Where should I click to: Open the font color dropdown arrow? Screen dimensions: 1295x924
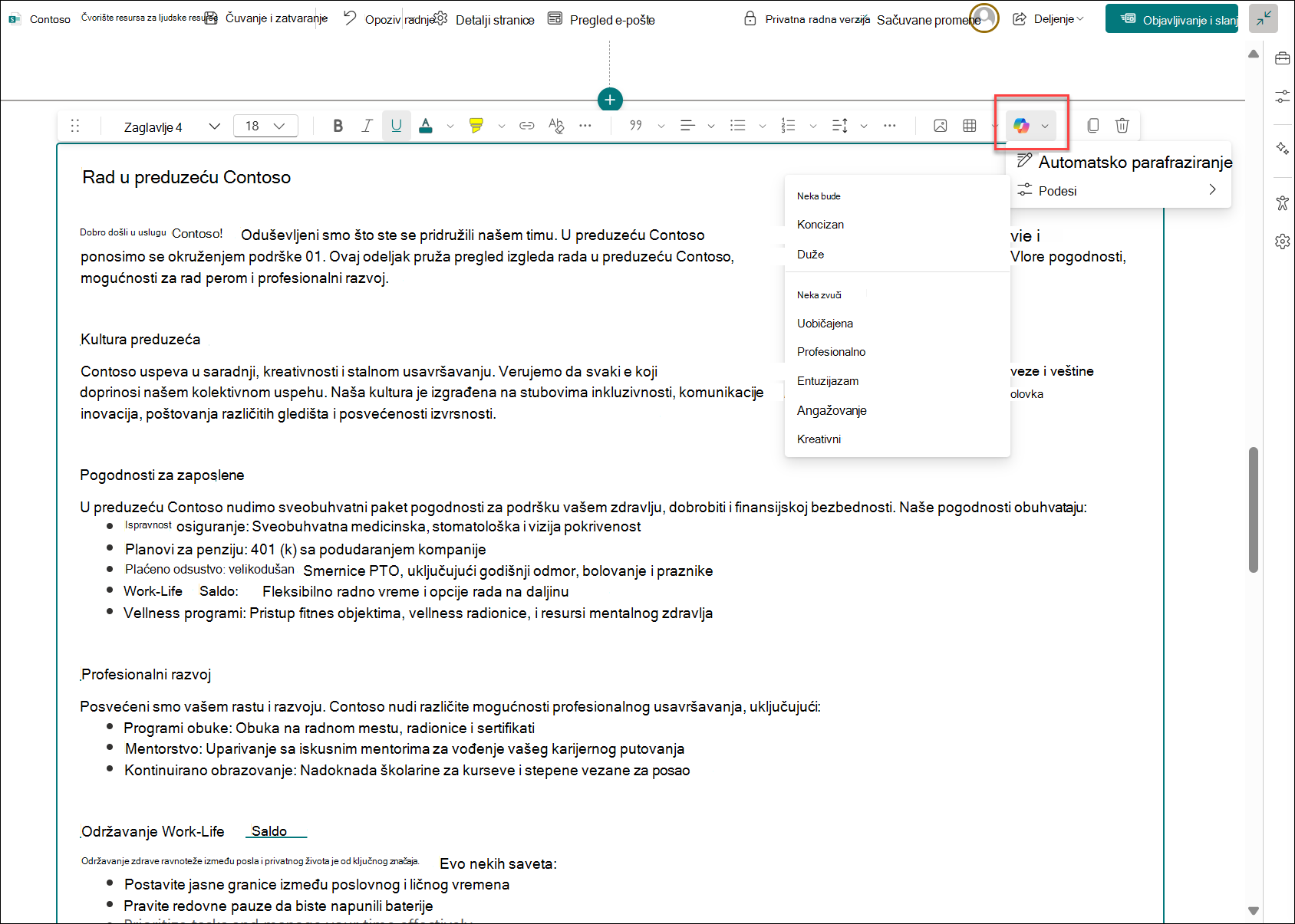[x=450, y=126]
